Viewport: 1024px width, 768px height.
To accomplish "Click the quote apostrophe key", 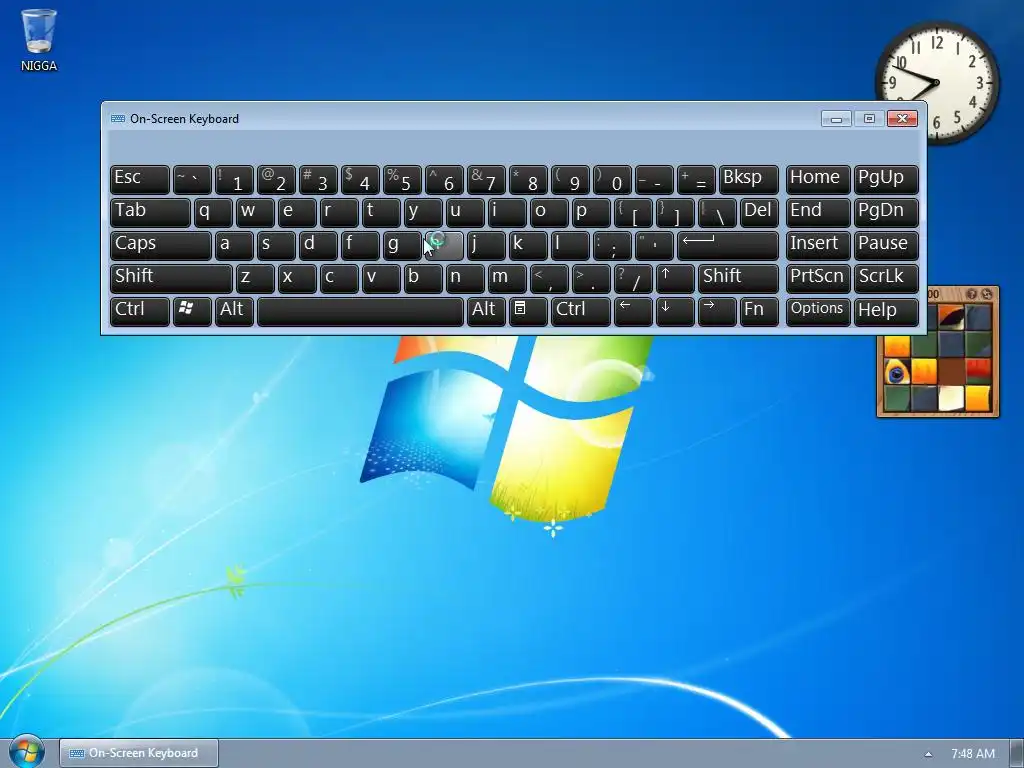I will (x=654, y=246).
